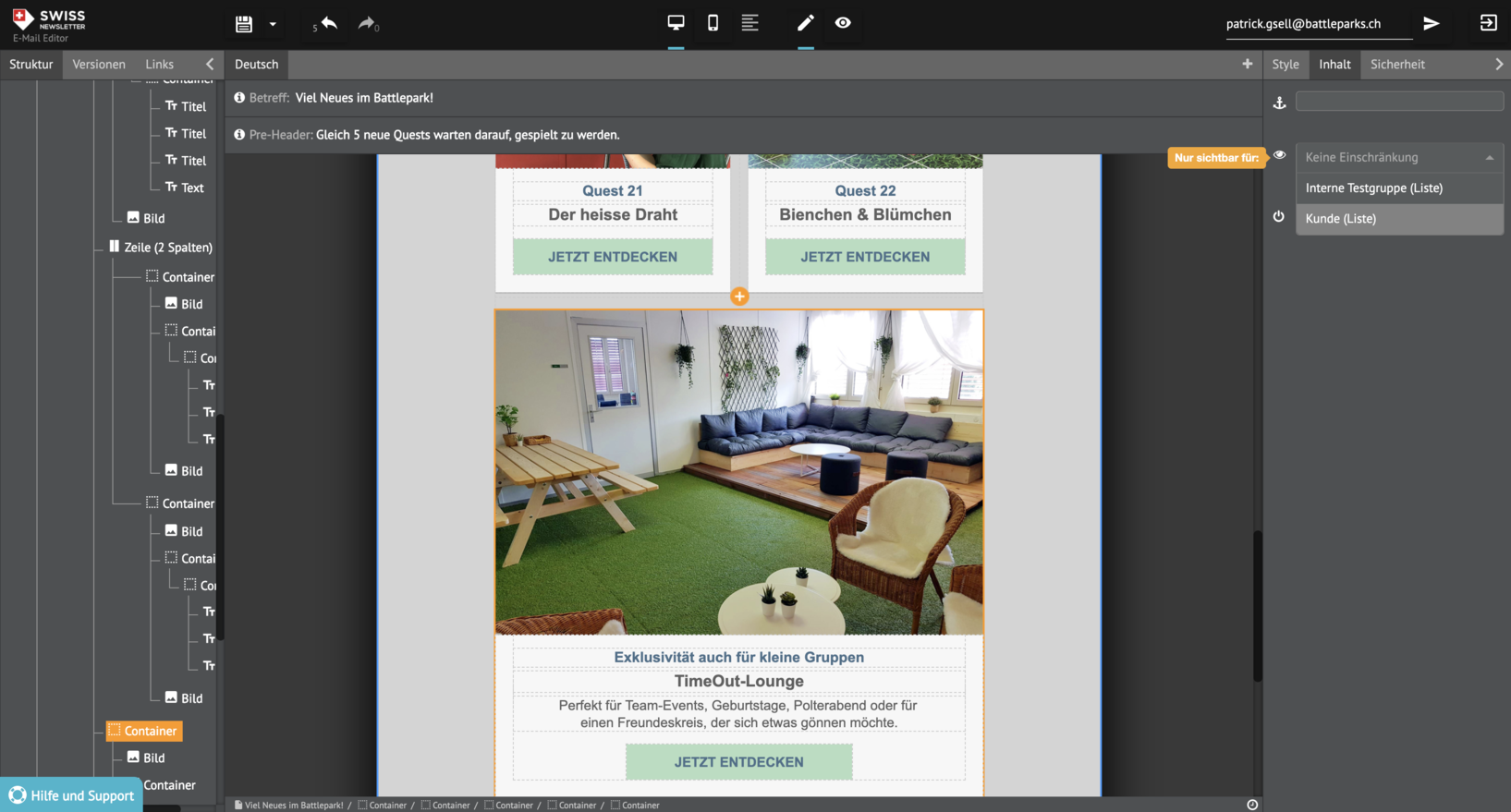Viewport: 1511px width, 812px height.
Task: Undo the last edit
Action: pyautogui.click(x=328, y=23)
